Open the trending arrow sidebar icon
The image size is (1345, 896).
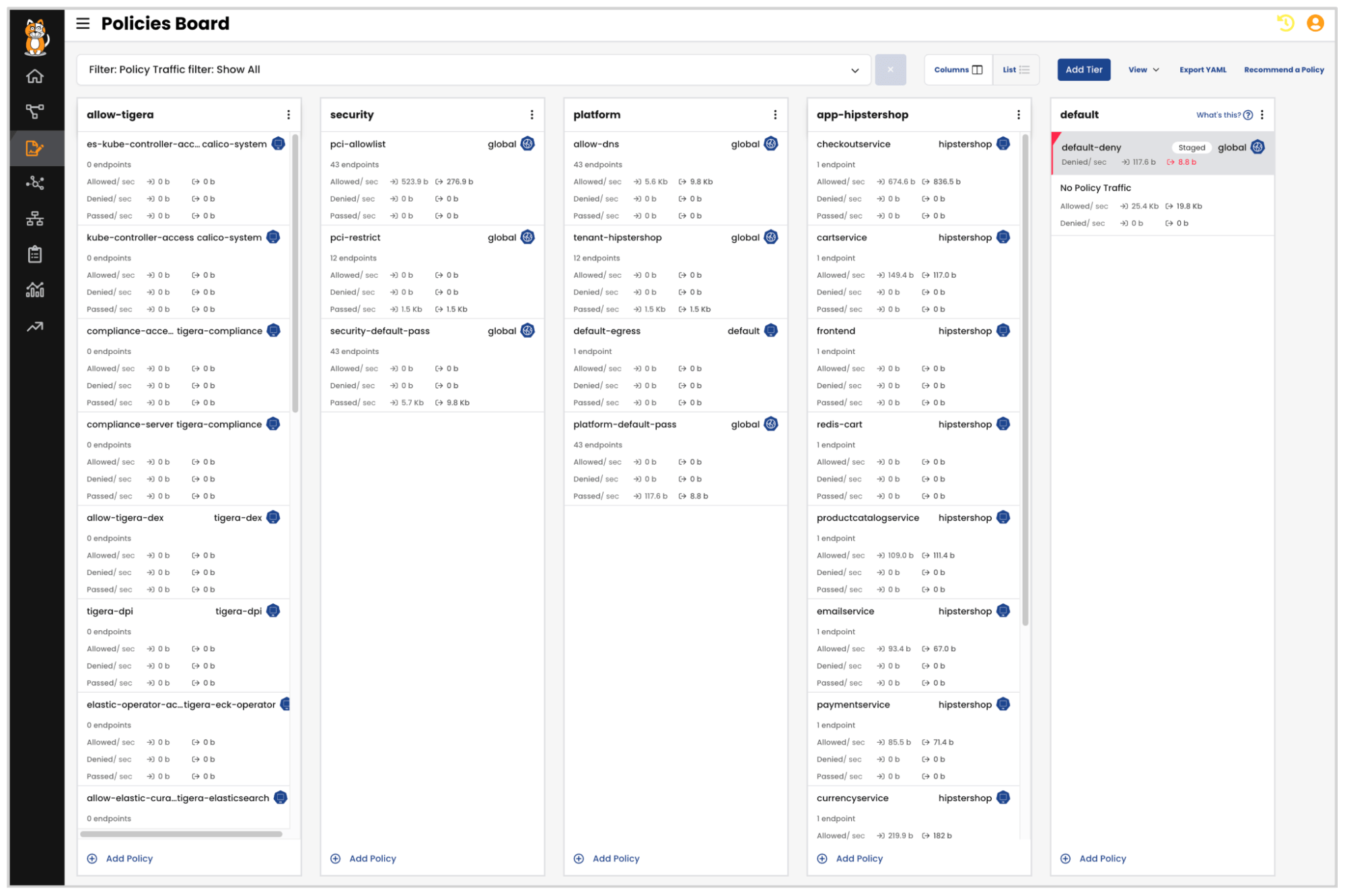(35, 327)
